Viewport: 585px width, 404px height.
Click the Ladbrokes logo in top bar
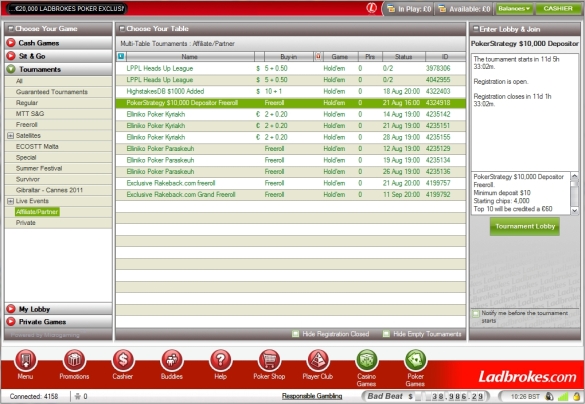371,8
